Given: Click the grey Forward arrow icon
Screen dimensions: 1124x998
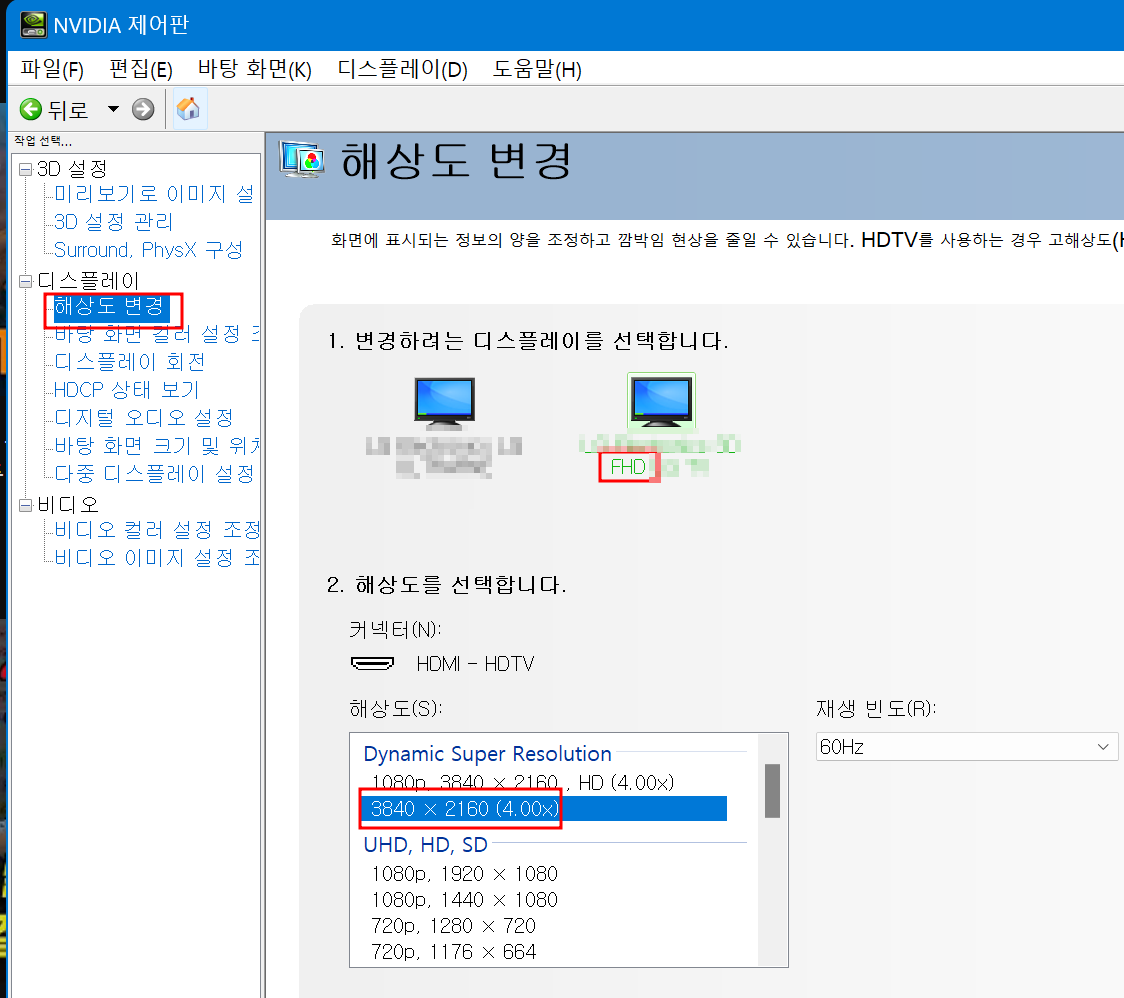Looking at the screenshot, I should [143, 110].
